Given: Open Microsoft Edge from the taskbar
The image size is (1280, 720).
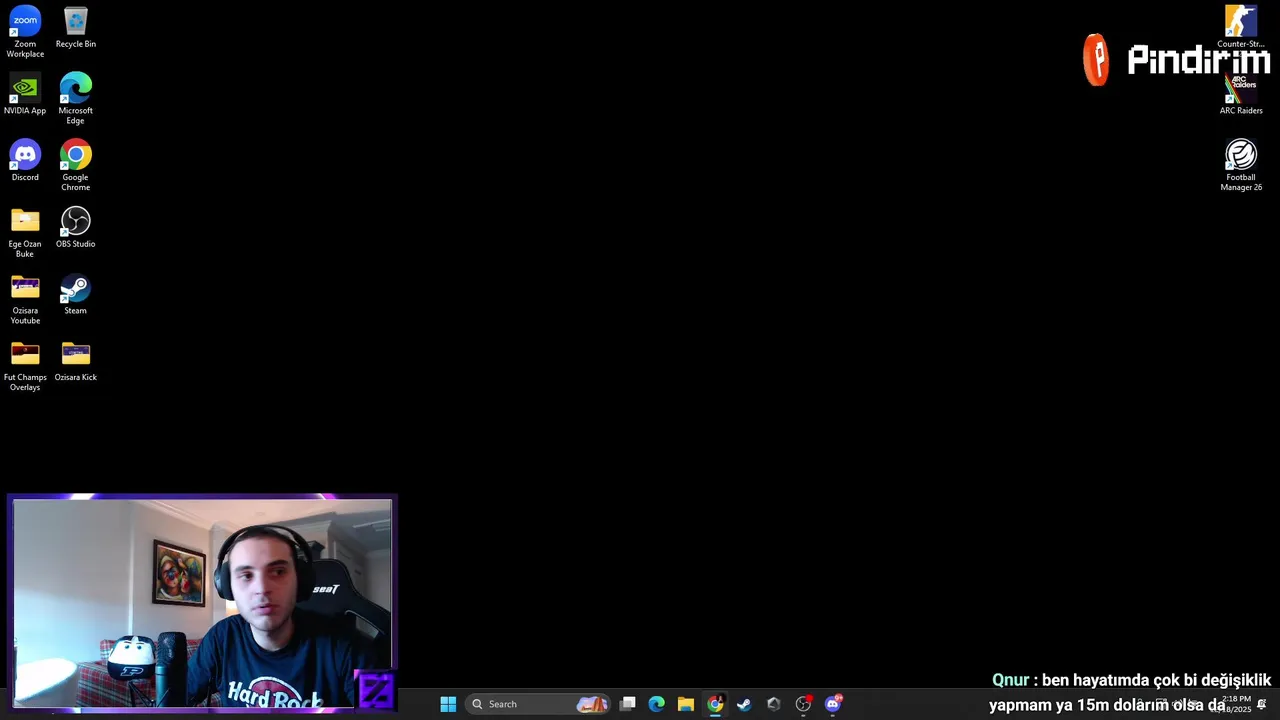Looking at the screenshot, I should click(657, 704).
